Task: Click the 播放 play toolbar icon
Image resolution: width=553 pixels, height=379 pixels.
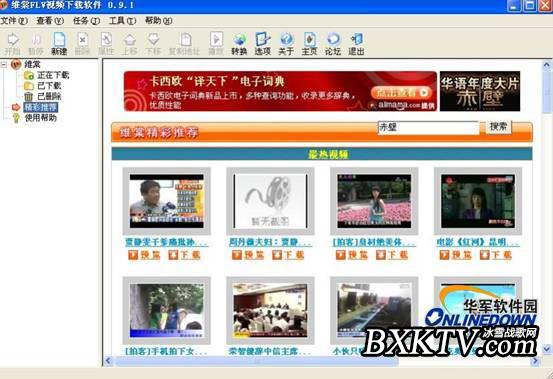Action: [216, 44]
